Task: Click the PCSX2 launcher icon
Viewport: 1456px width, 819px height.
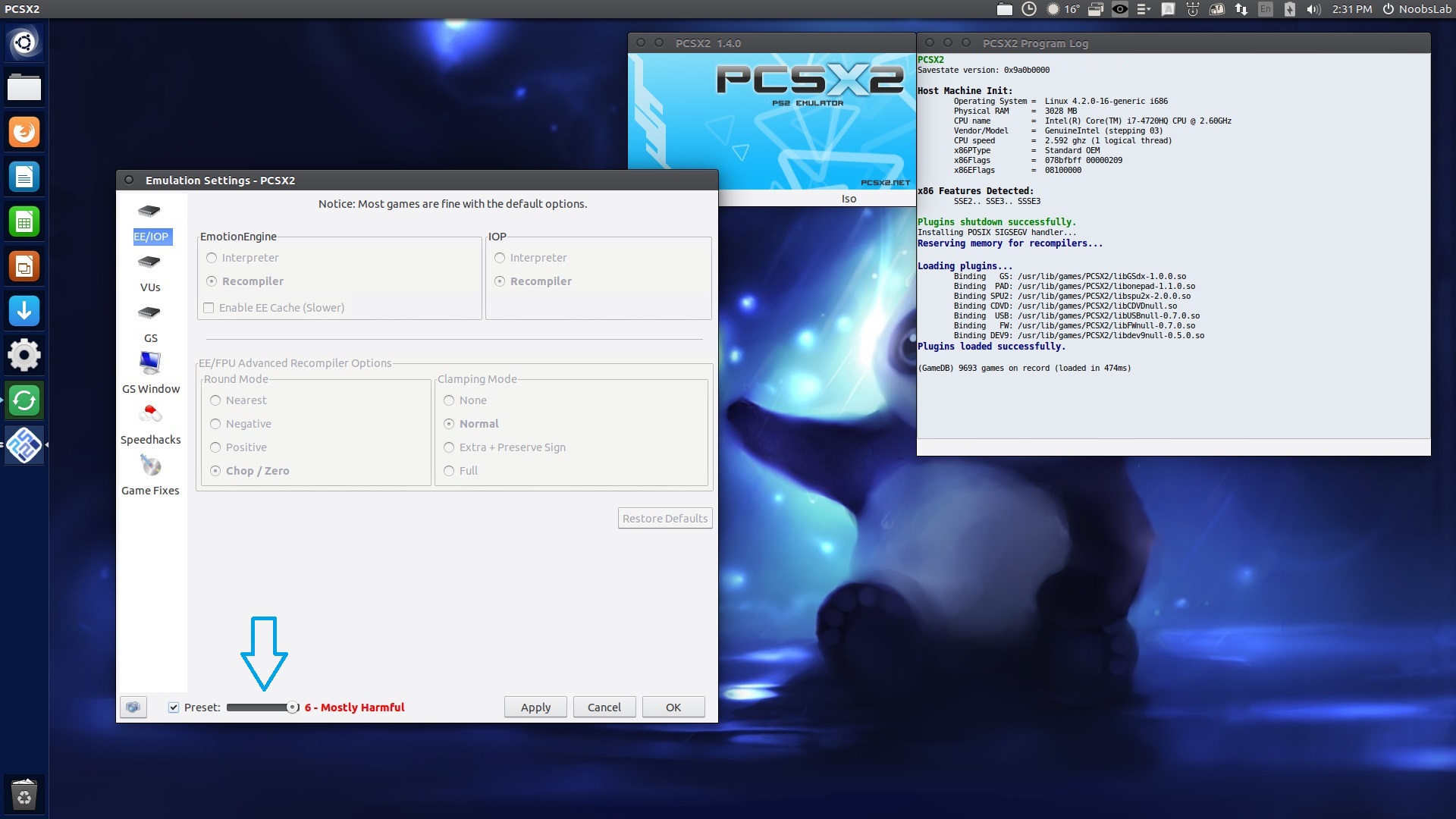Action: click(24, 445)
